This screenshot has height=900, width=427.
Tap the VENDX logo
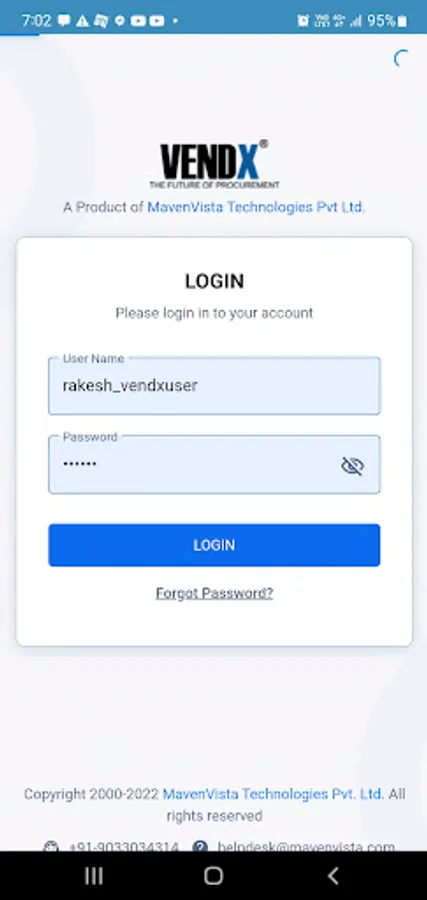coord(214,164)
